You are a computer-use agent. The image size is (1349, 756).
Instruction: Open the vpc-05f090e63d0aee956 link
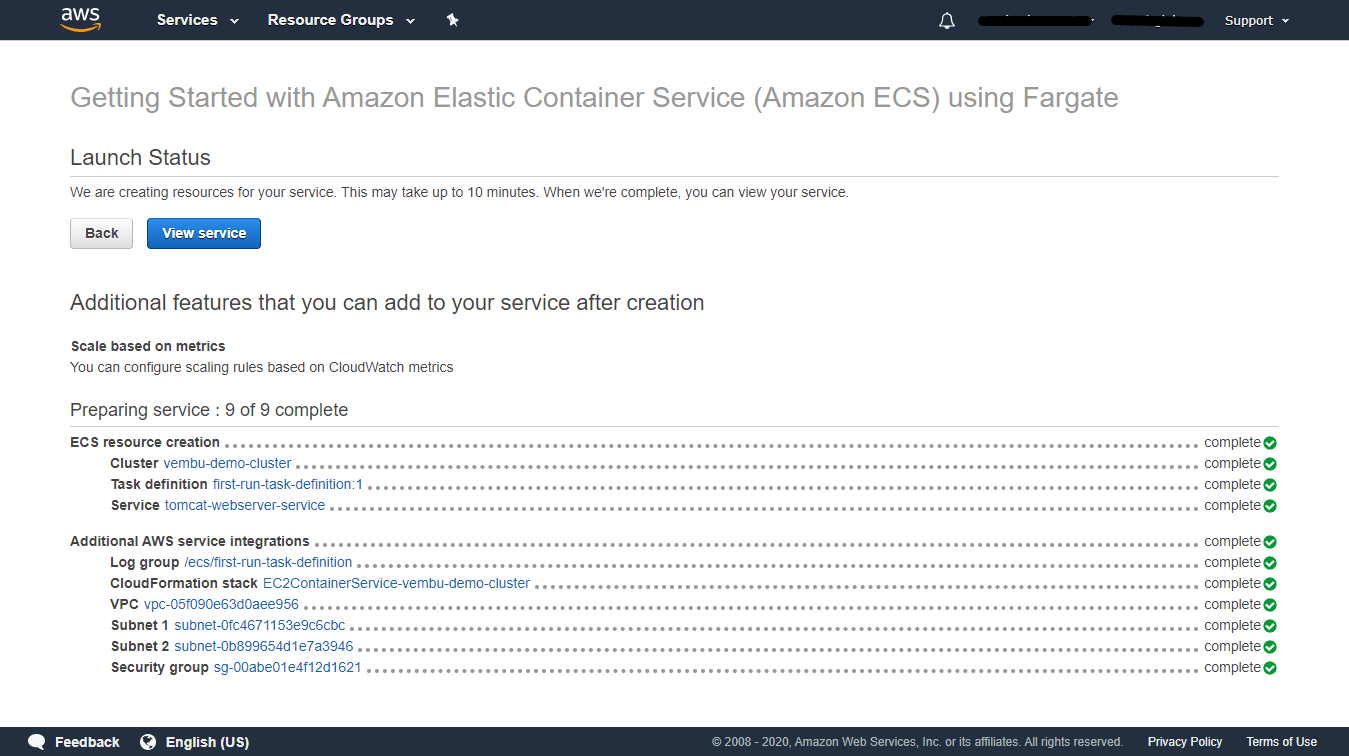[x=221, y=604]
